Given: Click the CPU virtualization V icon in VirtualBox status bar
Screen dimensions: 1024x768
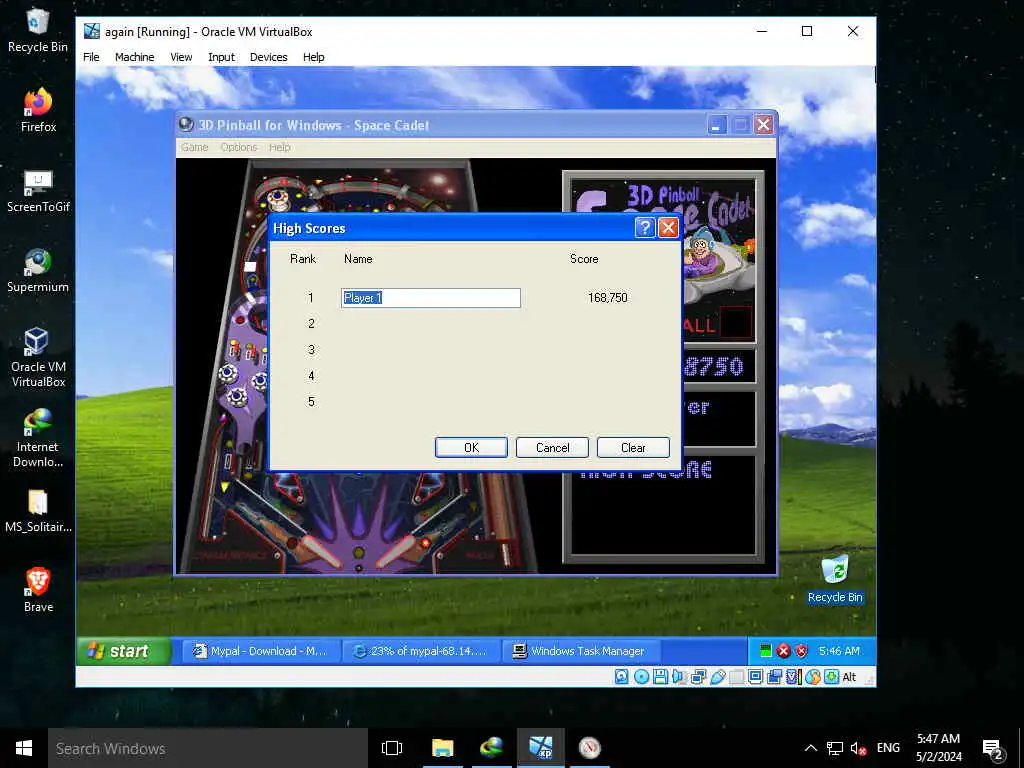Looking at the screenshot, I should click(x=793, y=677).
